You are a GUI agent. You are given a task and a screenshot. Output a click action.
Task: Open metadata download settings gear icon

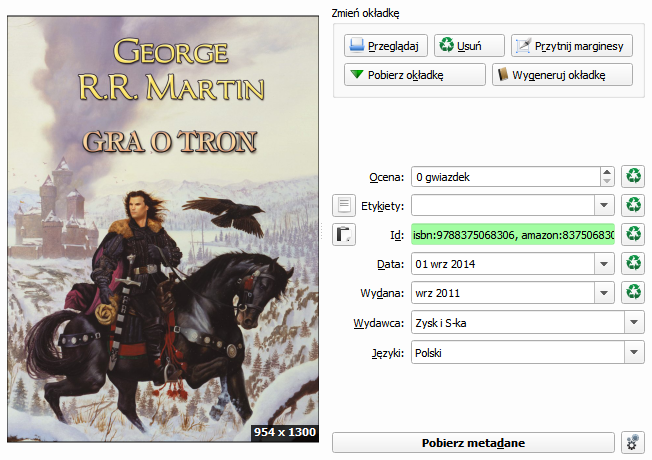coord(633,443)
